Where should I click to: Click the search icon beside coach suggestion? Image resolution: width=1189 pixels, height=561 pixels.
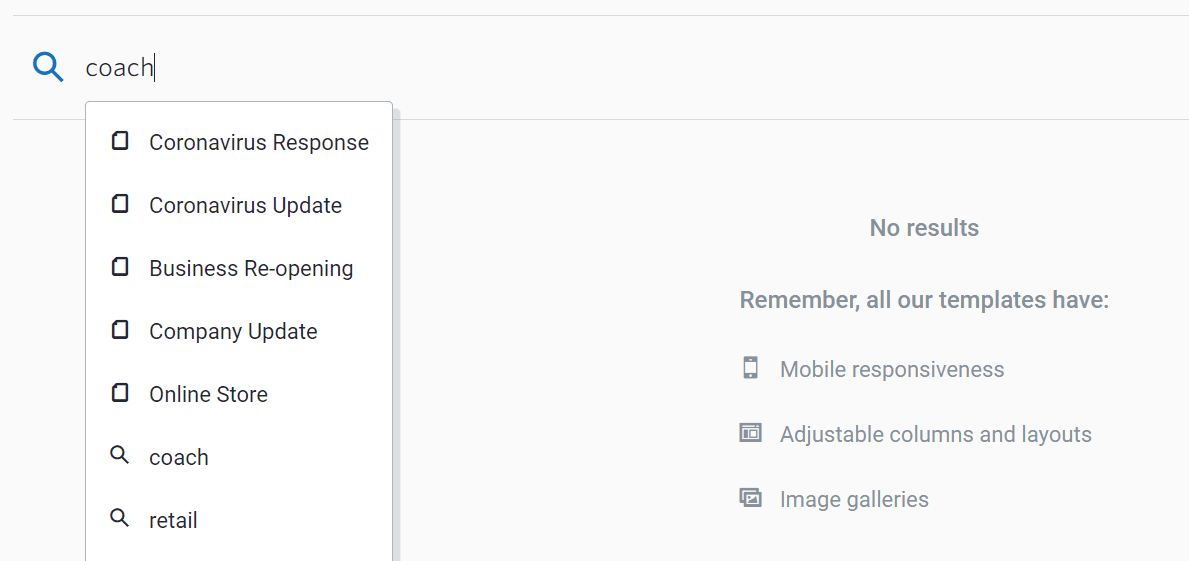pyautogui.click(x=120, y=456)
